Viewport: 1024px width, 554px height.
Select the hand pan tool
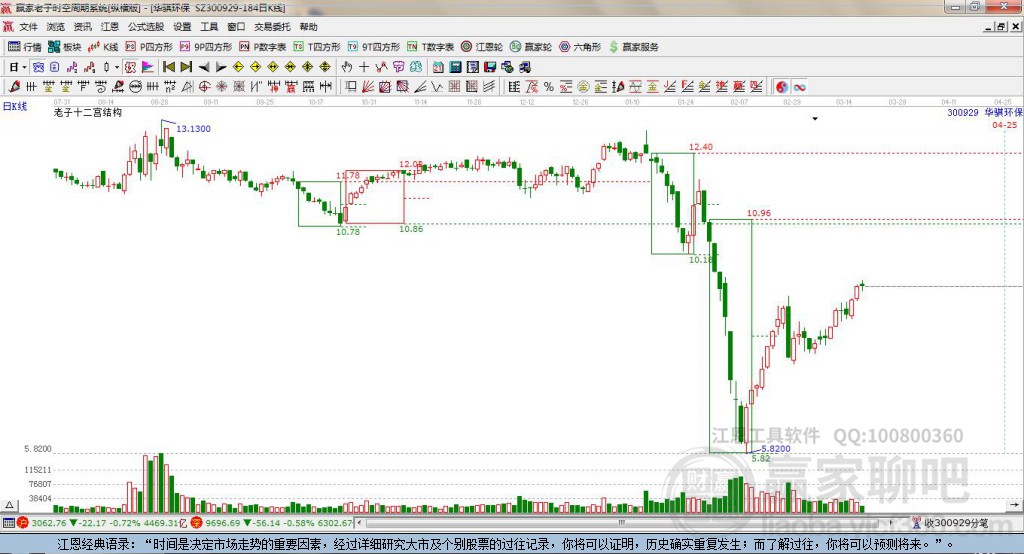click(x=347, y=67)
